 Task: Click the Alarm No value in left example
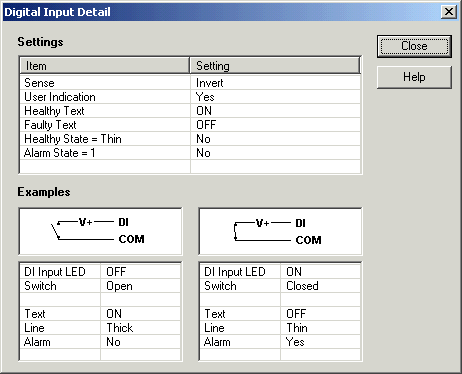coord(113,342)
